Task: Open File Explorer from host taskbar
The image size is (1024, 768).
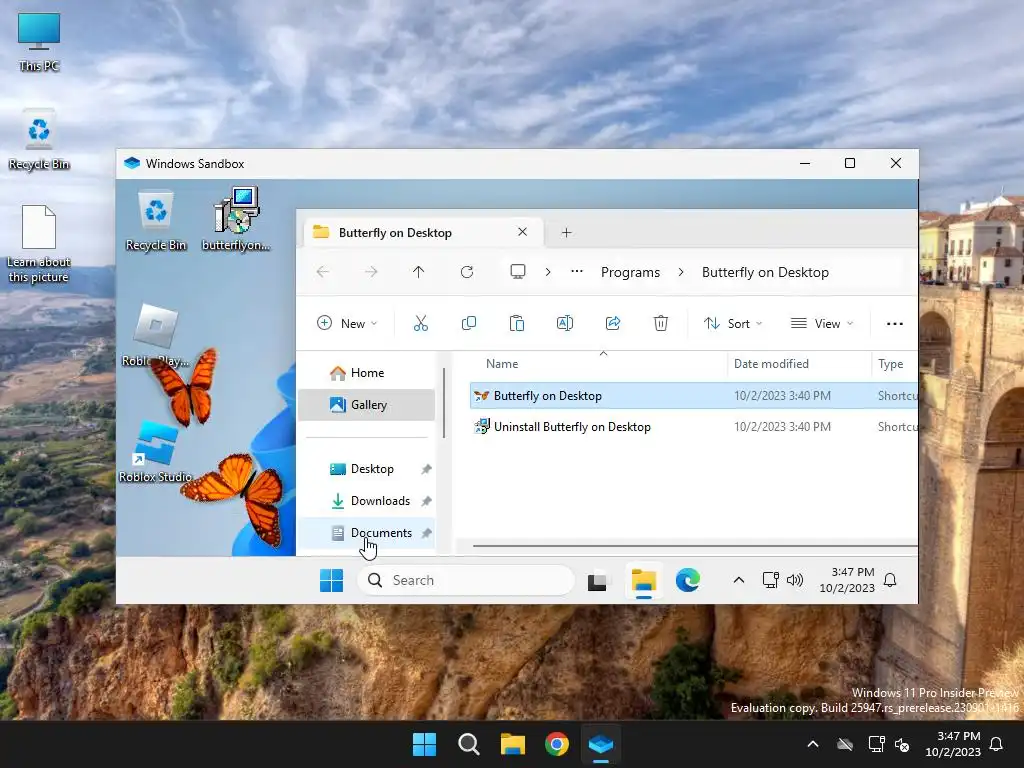Action: [x=513, y=744]
